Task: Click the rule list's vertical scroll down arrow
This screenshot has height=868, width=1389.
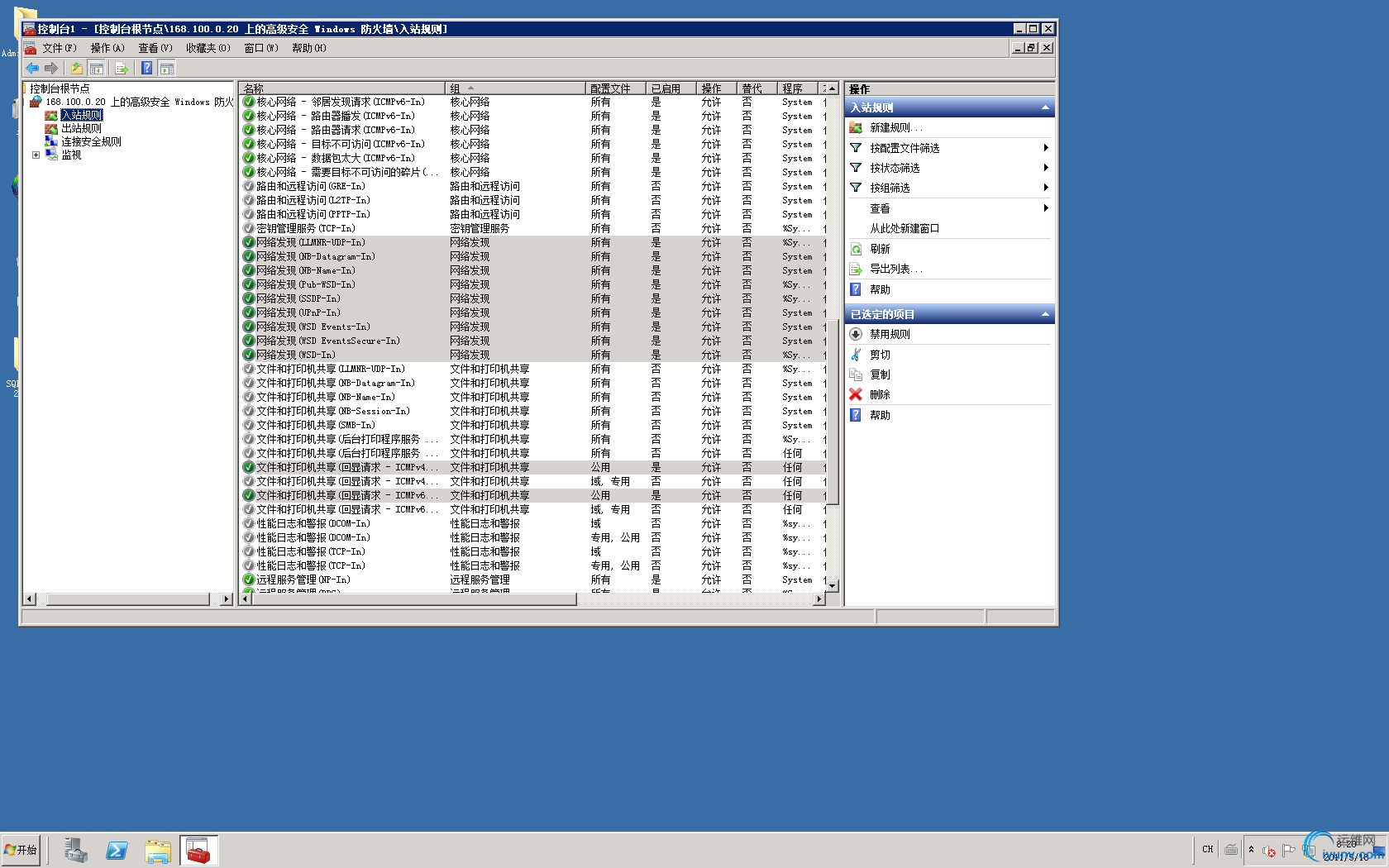Action: [x=833, y=585]
